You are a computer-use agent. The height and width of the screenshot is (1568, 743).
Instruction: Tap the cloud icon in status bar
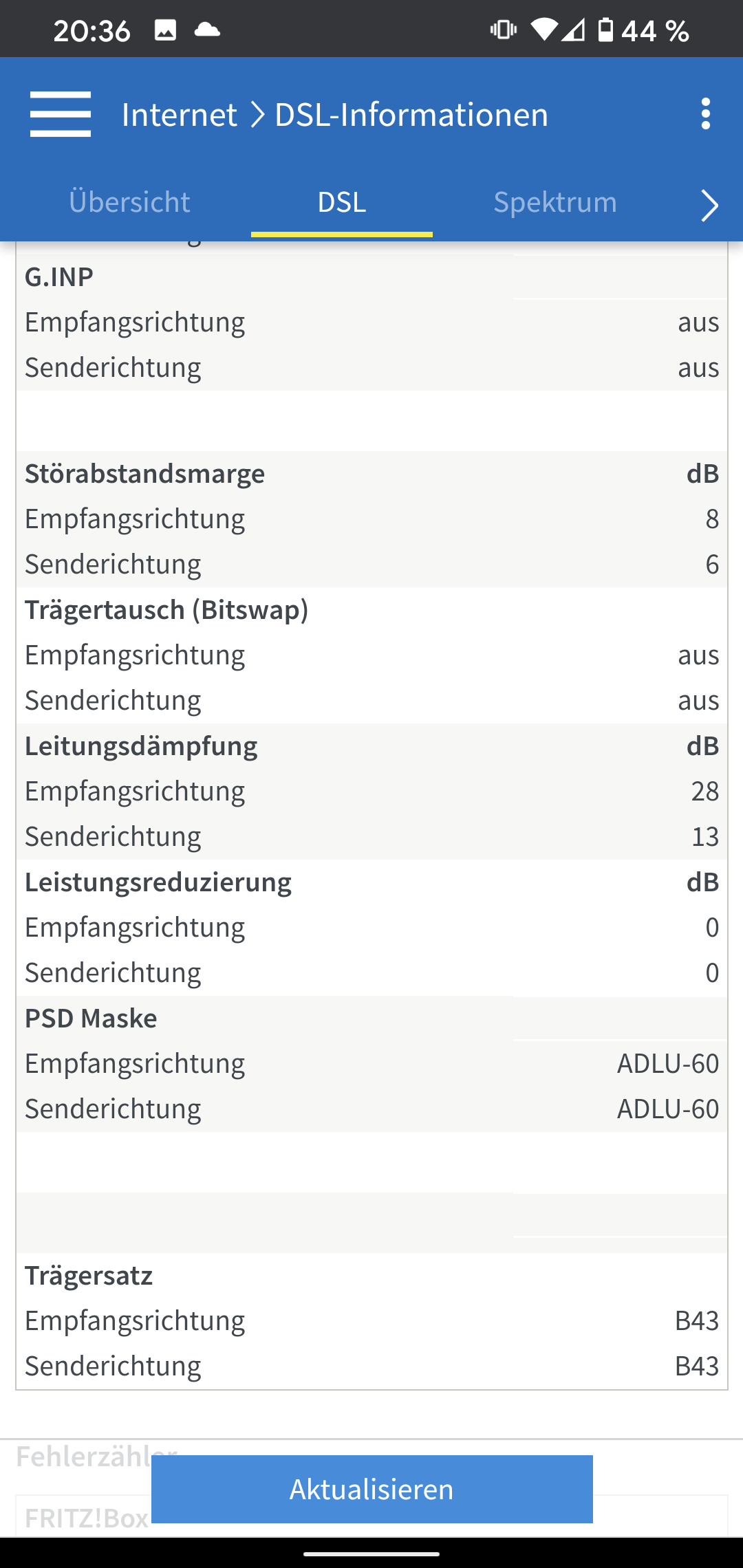pos(207,30)
